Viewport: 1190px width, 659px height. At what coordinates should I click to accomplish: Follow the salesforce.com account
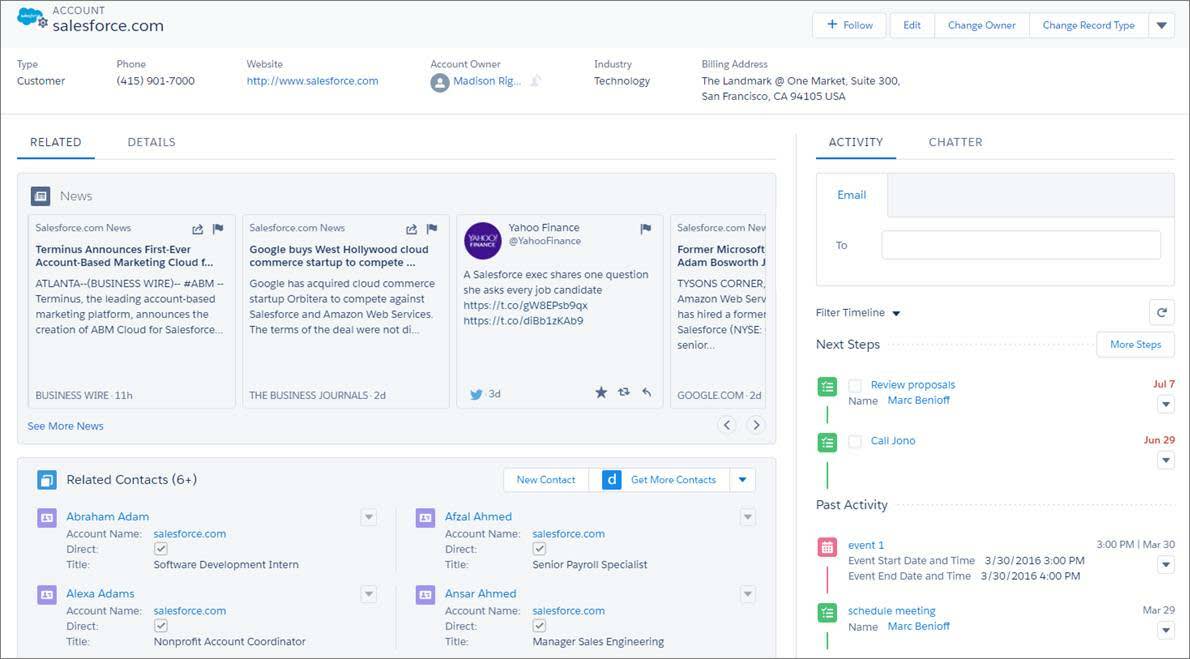[x=848, y=25]
